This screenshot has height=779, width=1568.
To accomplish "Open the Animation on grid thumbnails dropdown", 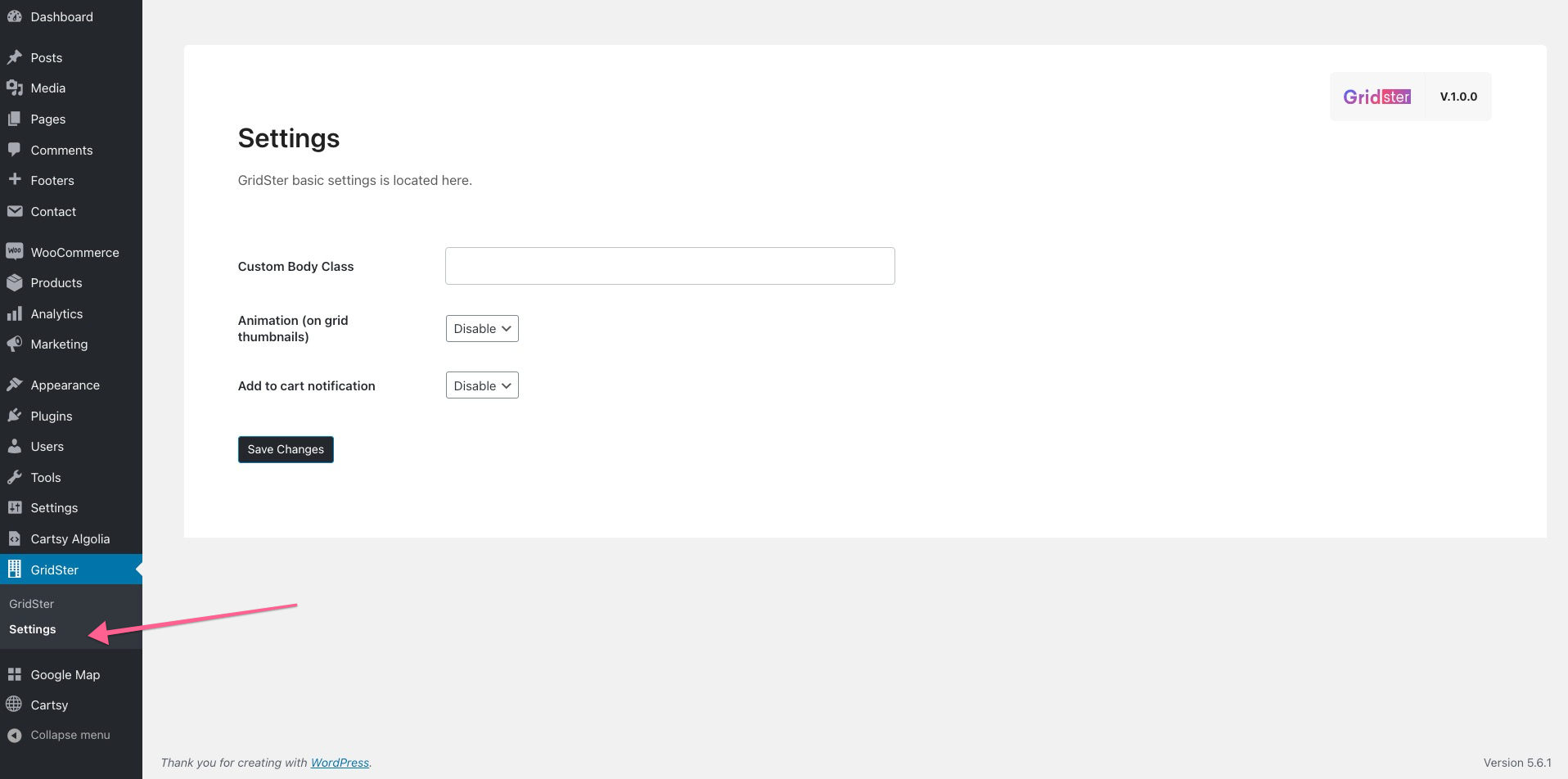I will (x=482, y=328).
